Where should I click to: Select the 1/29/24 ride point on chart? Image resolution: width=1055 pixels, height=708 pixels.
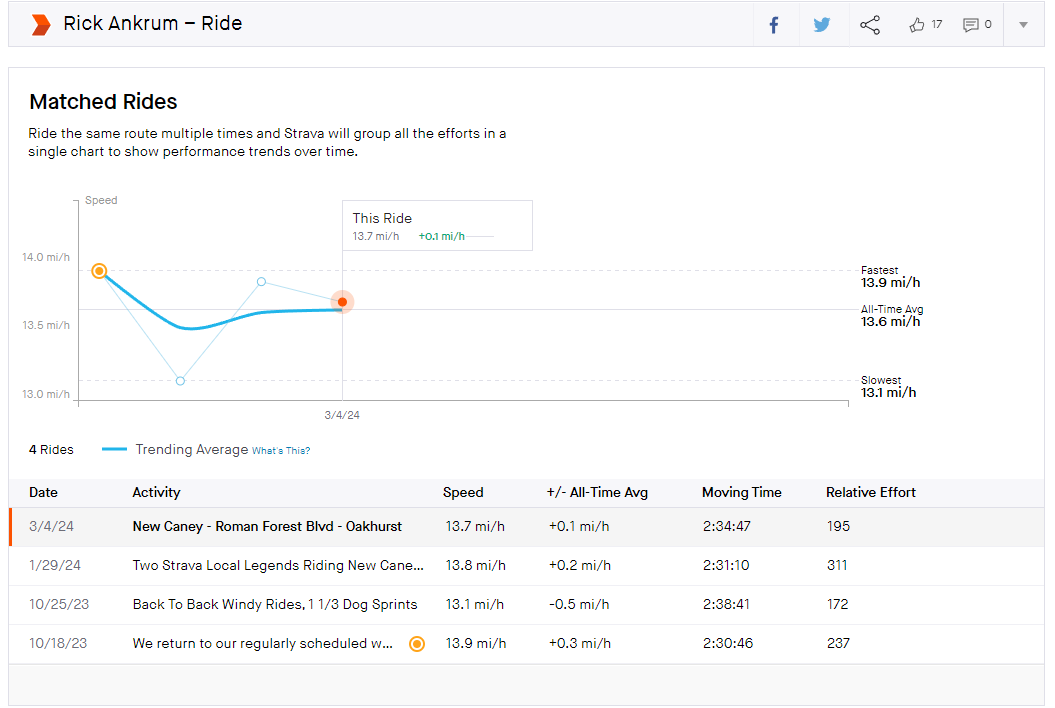click(x=261, y=281)
